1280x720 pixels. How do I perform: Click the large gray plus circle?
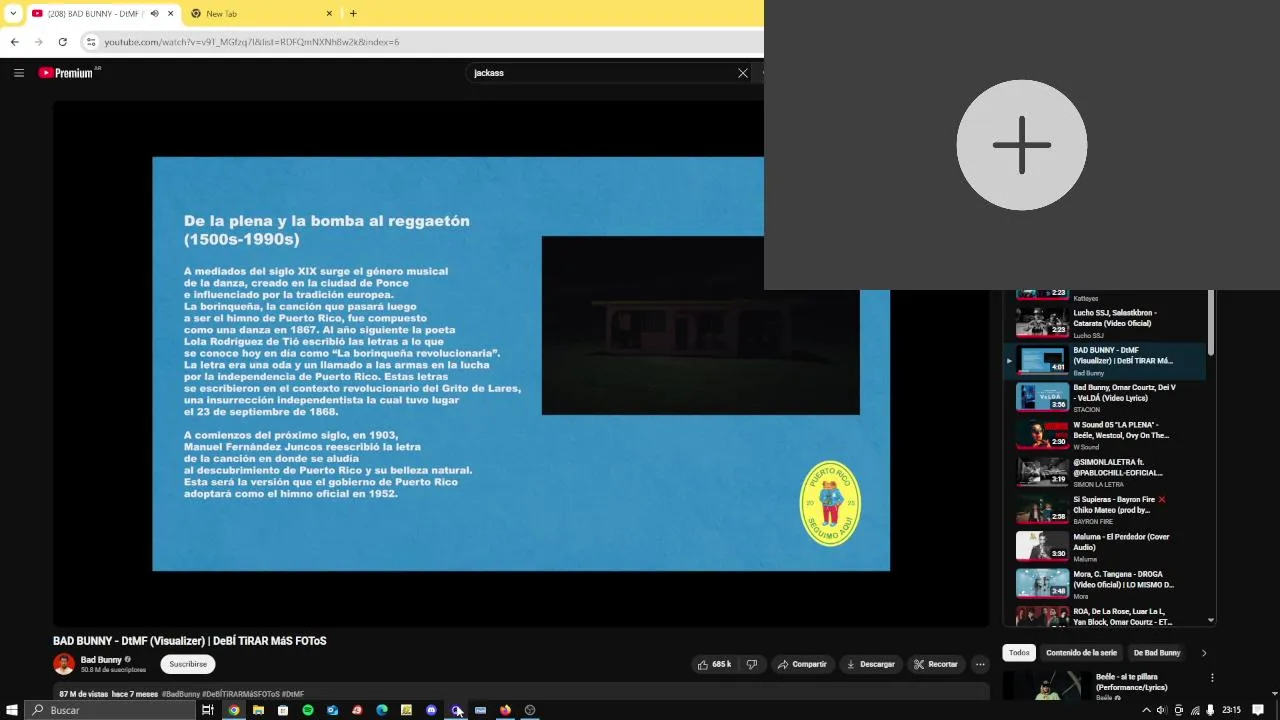point(1021,145)
